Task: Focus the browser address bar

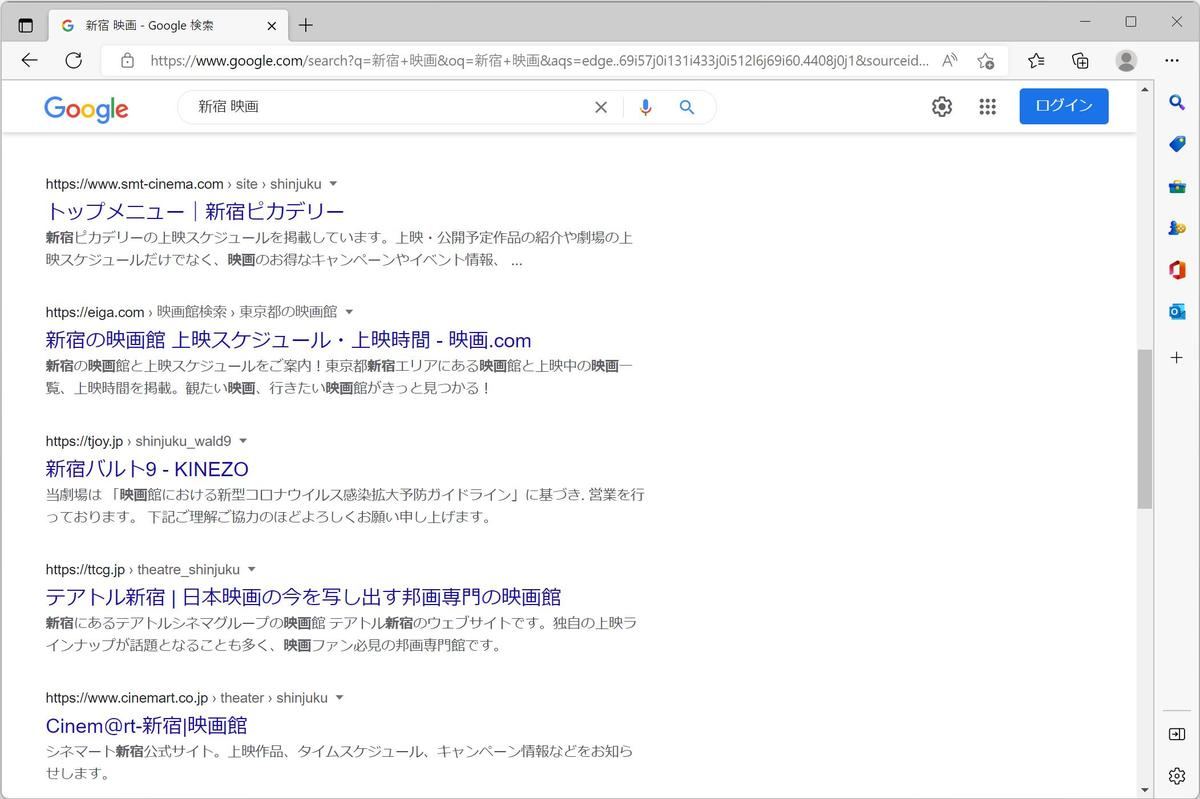Action: (x=540, y=61)
